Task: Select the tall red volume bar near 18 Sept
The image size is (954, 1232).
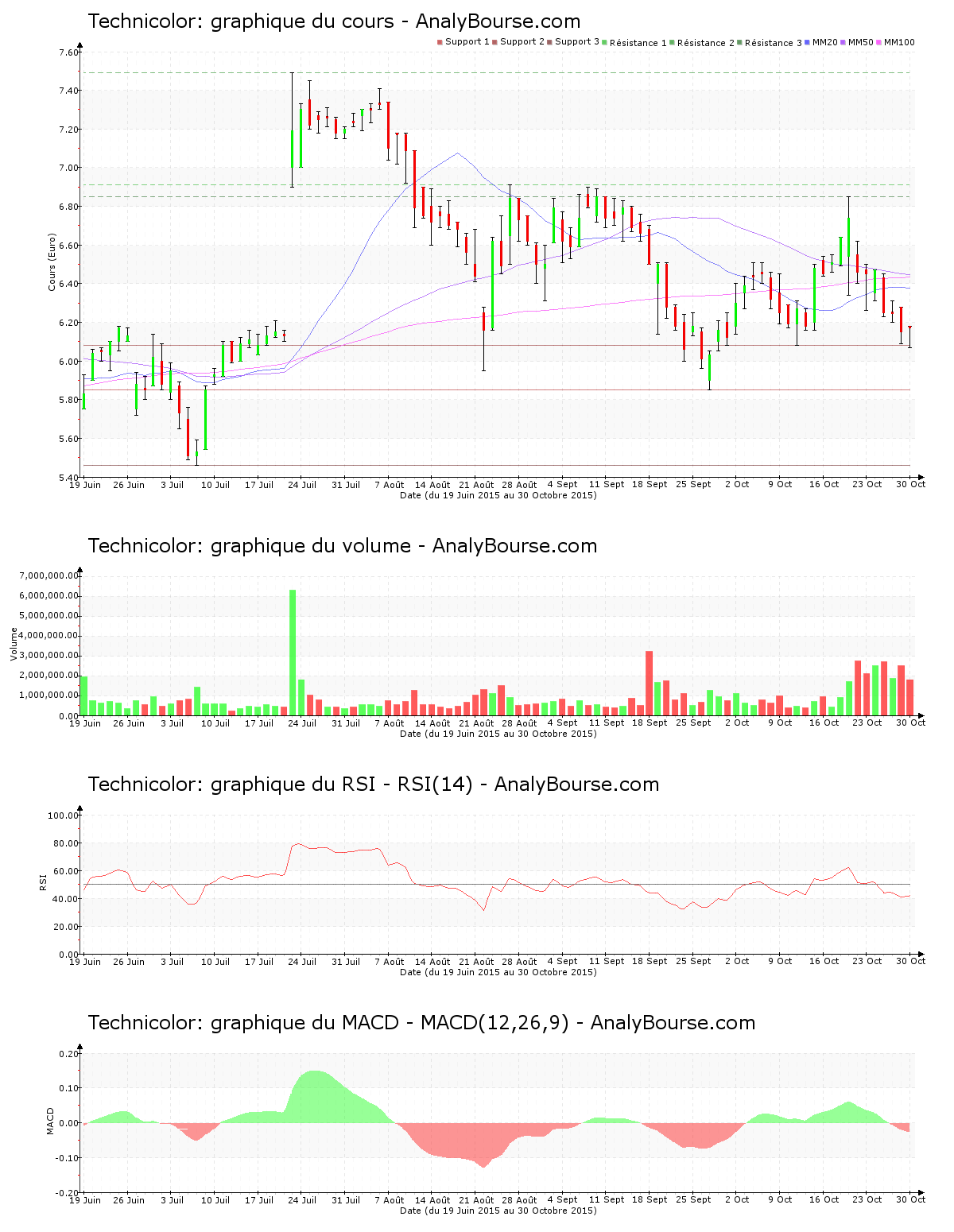Action: click(649, 682)
